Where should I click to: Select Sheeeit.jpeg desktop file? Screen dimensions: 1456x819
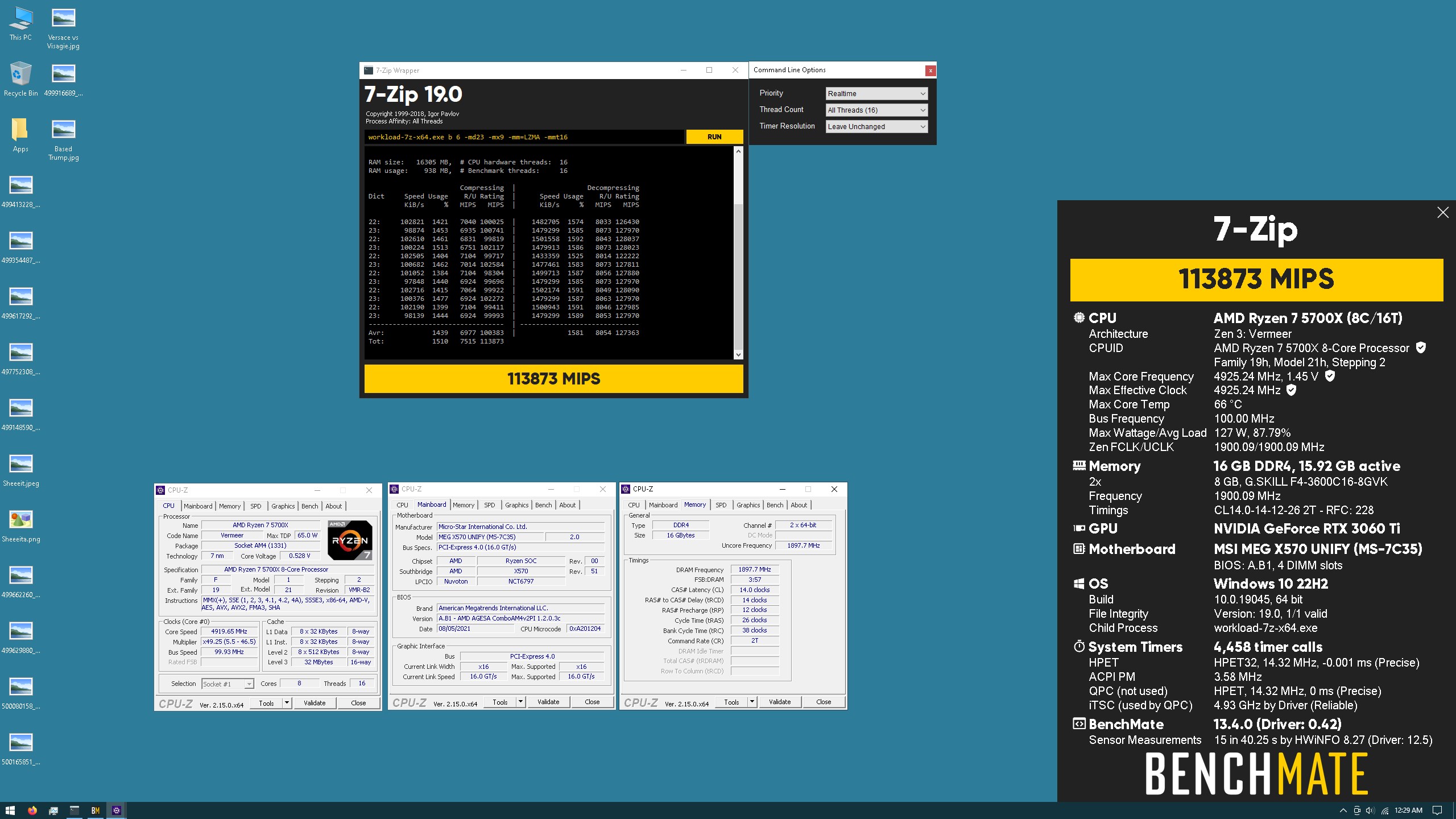(21, 470)
